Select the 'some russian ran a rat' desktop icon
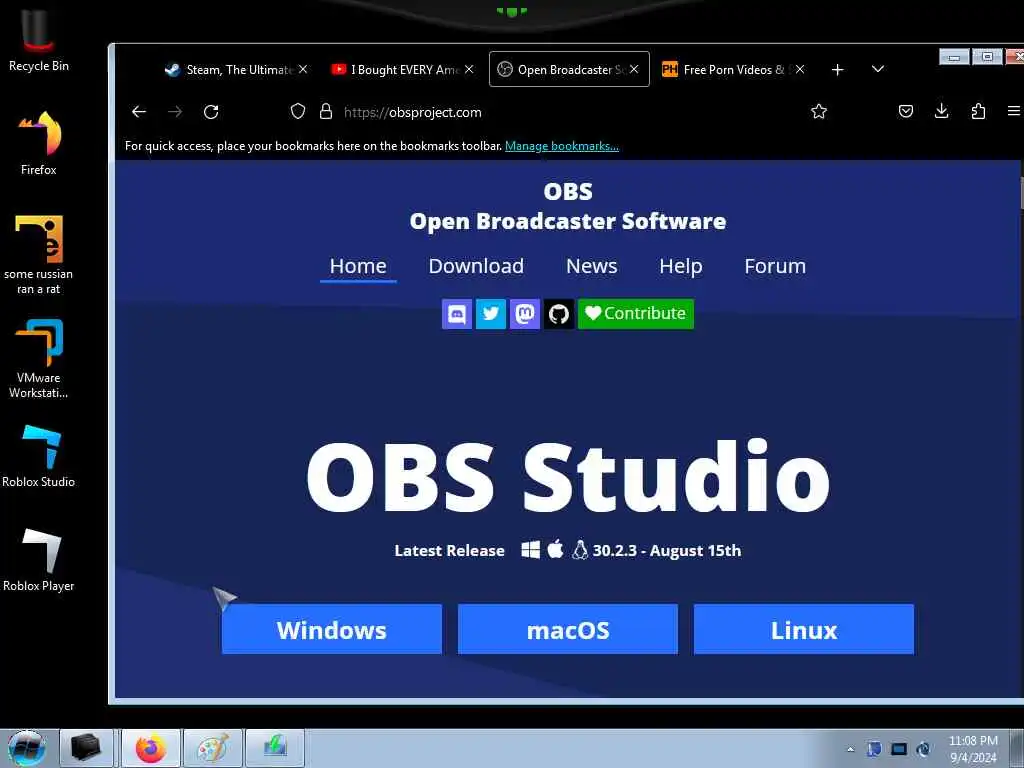1024x768 pixels. point(39,255)
